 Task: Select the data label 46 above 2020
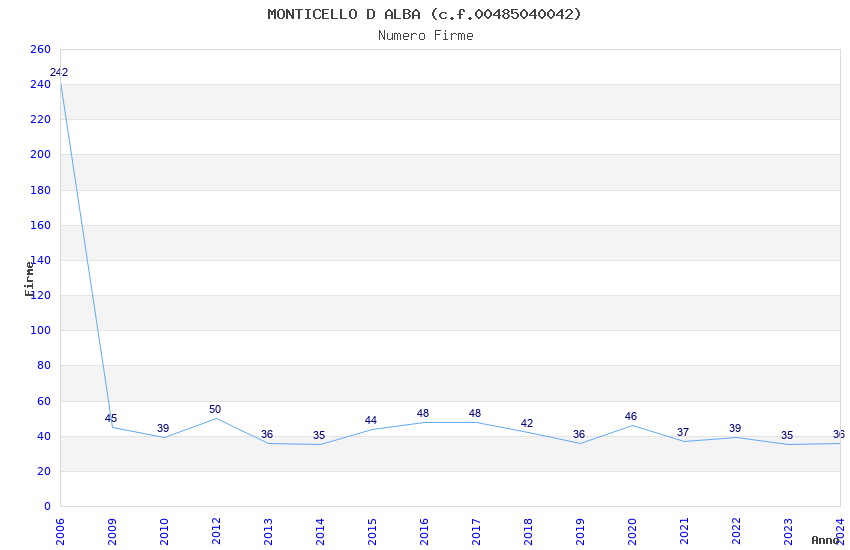(630, 416)
